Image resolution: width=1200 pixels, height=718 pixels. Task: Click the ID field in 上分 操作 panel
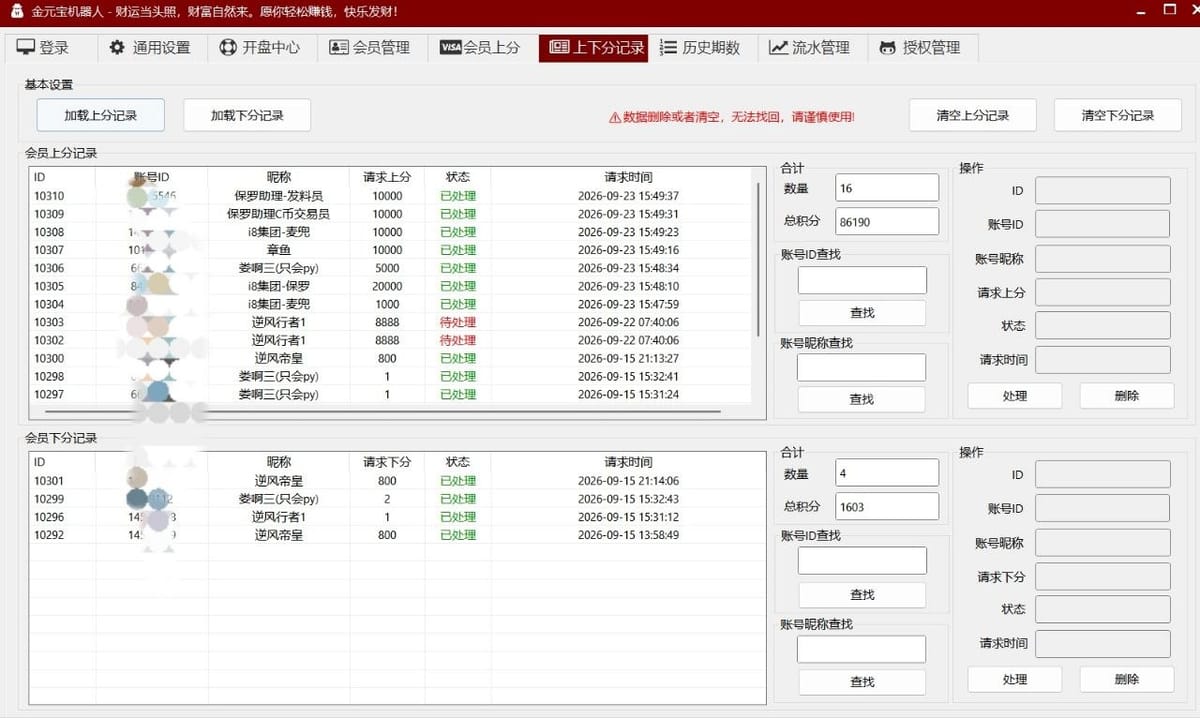pyautogui.click(x=1102, y=190)
